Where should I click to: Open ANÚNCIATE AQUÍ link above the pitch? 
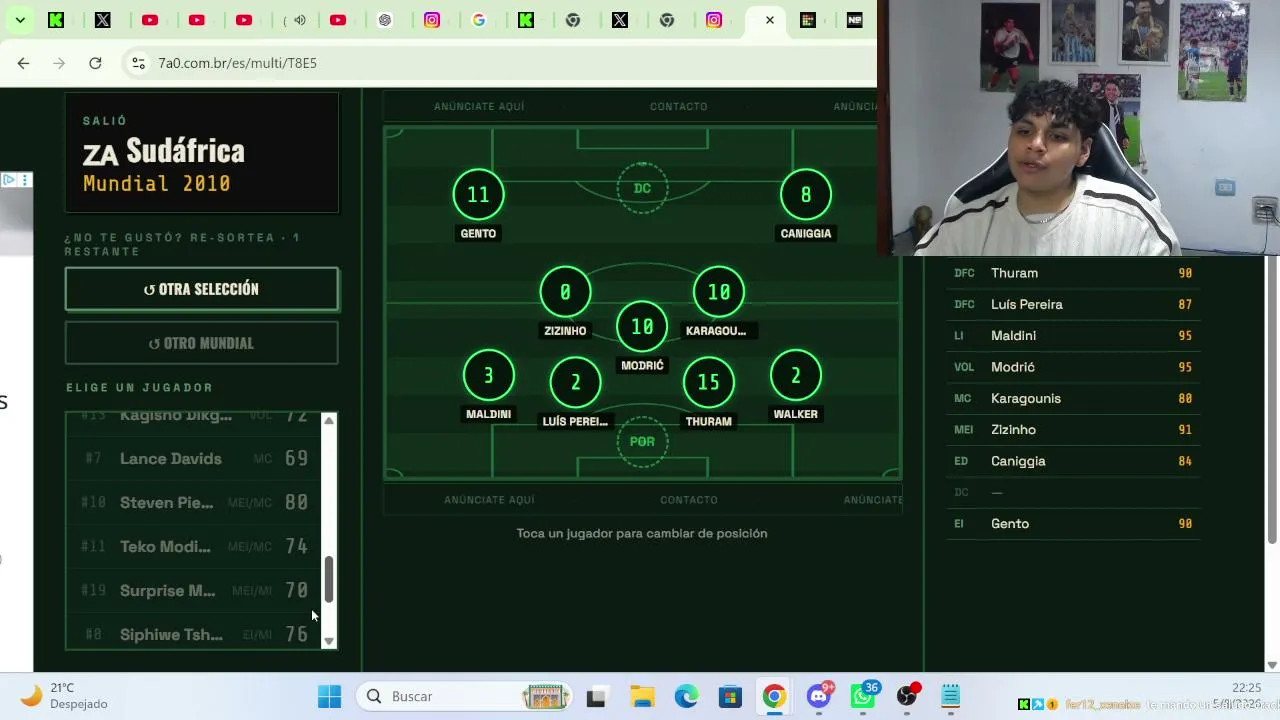click(x=479, y=106)
